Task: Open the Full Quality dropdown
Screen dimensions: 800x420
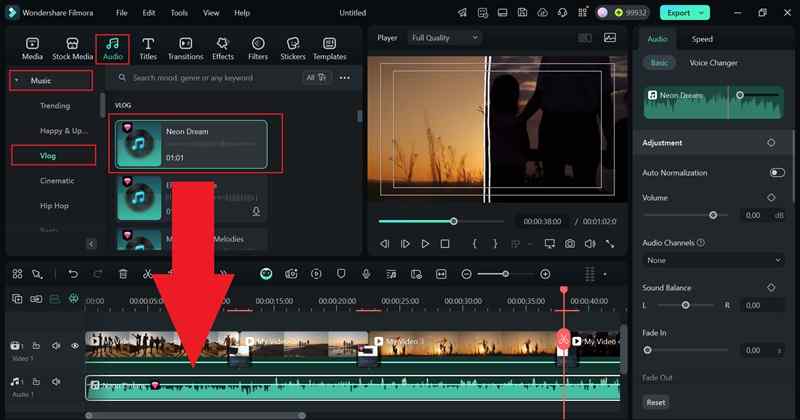Action: tap(445, 38)
